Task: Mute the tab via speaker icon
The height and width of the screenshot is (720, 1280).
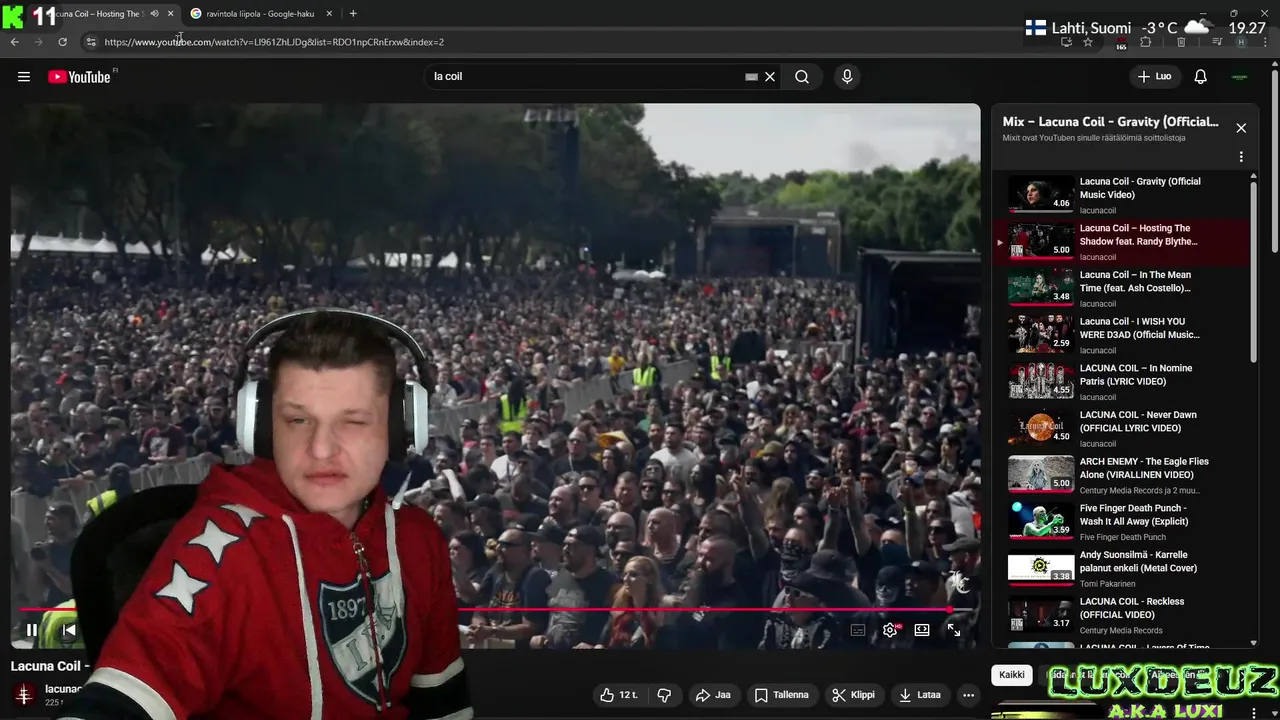Action: pos(154,14)
